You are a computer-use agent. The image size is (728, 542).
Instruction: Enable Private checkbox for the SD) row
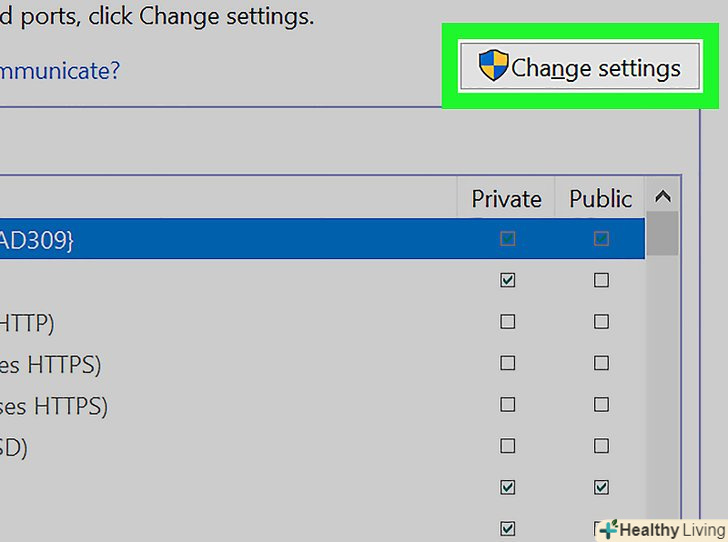click(508, 446)
